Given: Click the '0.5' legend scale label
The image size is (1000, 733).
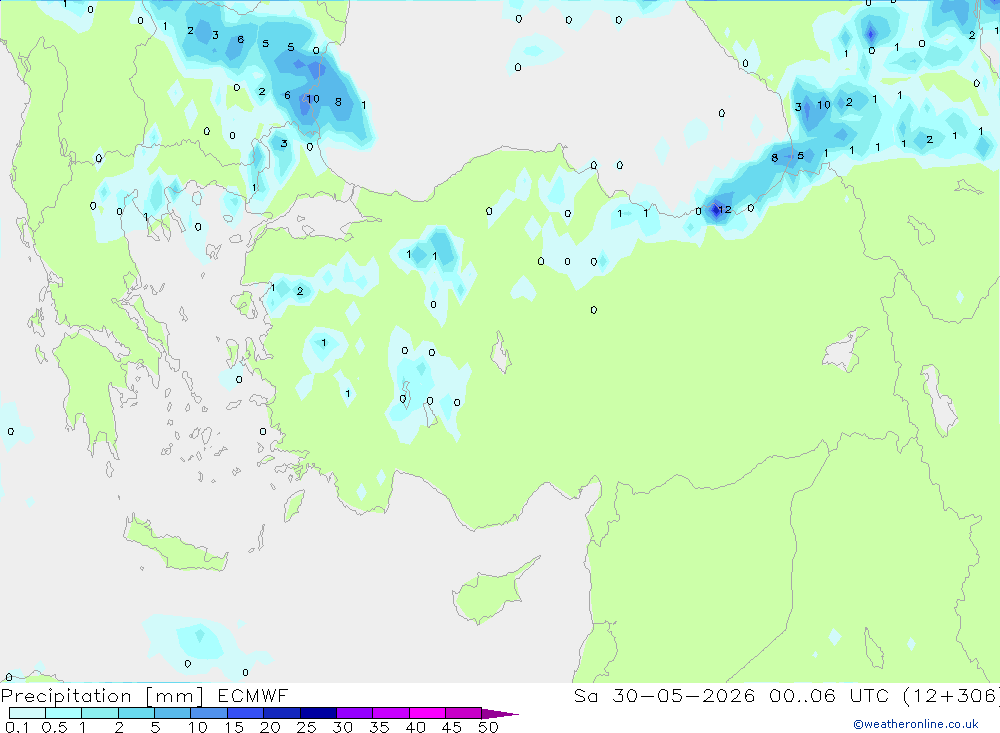Looking at the screenshot, I should click(54, 727).
